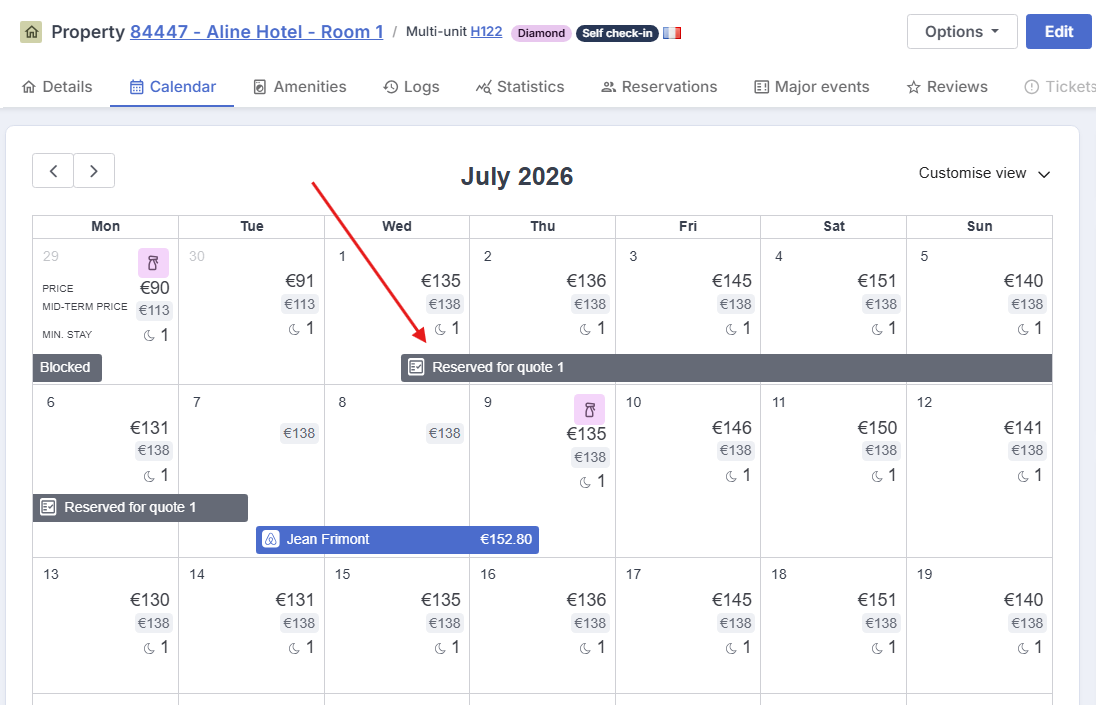This screenshot has height=705, width=1096.
Task: Click the €151 price on July 18
Action: click(x=877, y=599)
